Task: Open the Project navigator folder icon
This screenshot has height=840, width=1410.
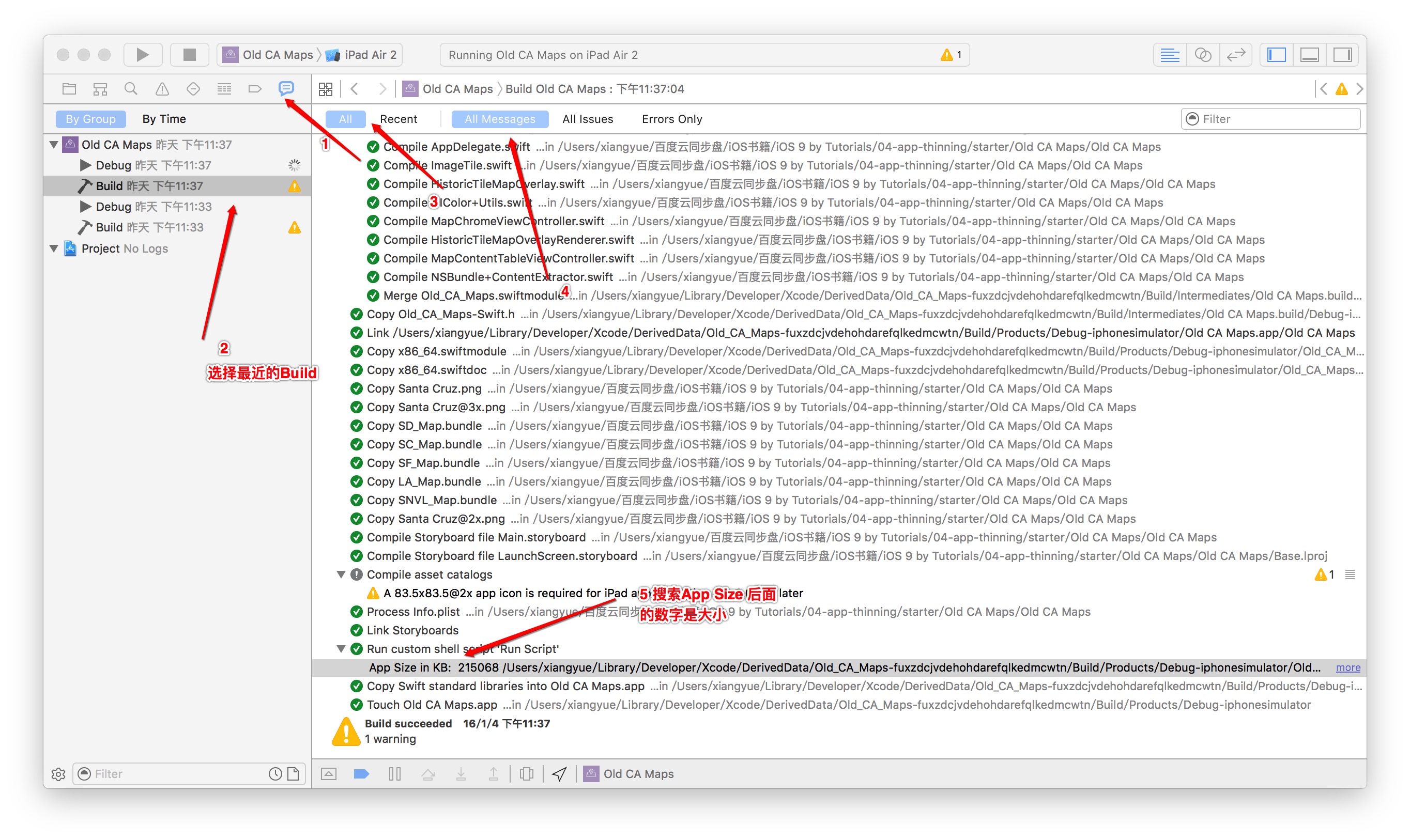Action: tap(69, 88)
